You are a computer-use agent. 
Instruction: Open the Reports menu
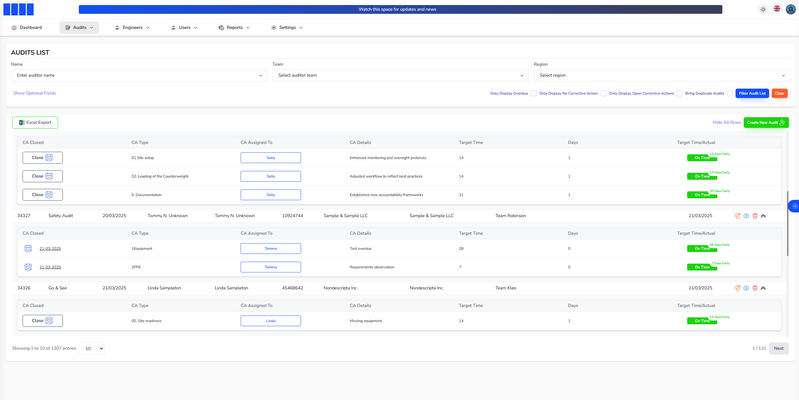(234, 28)
